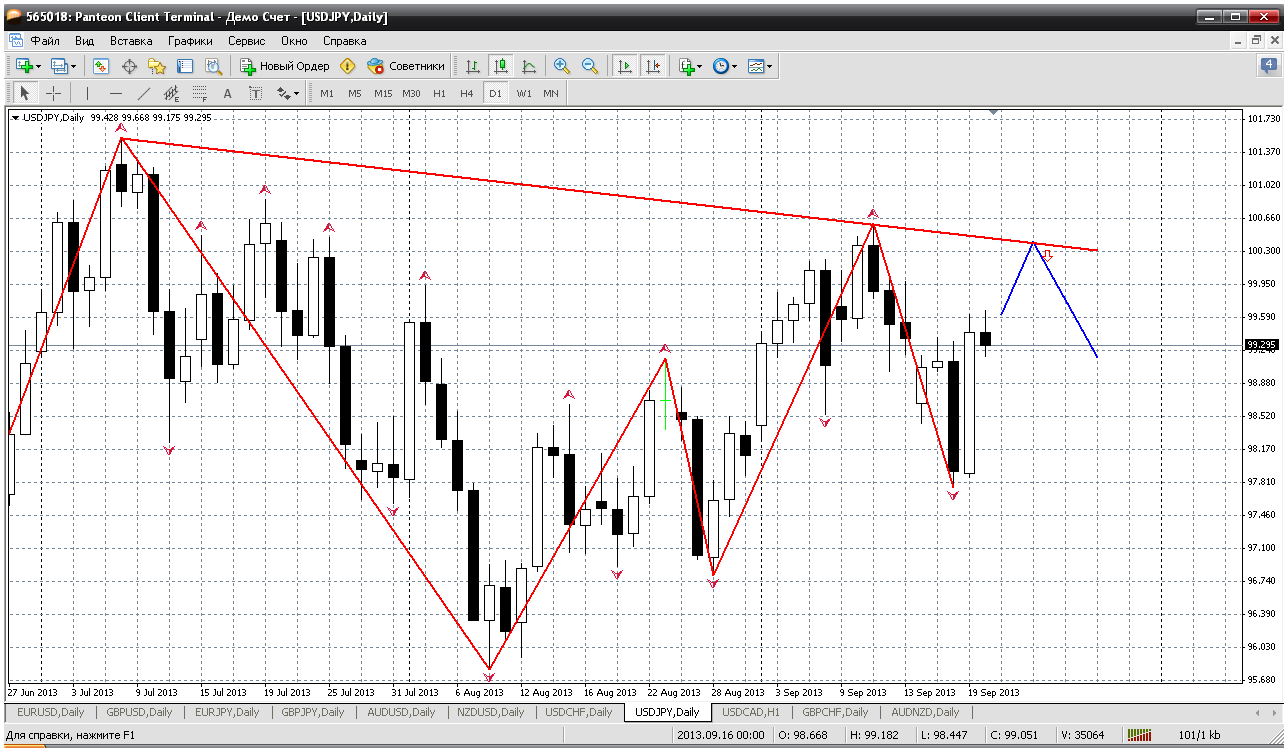
Task: Open the Strategy Tester icon
Action: tap(213, 66)
